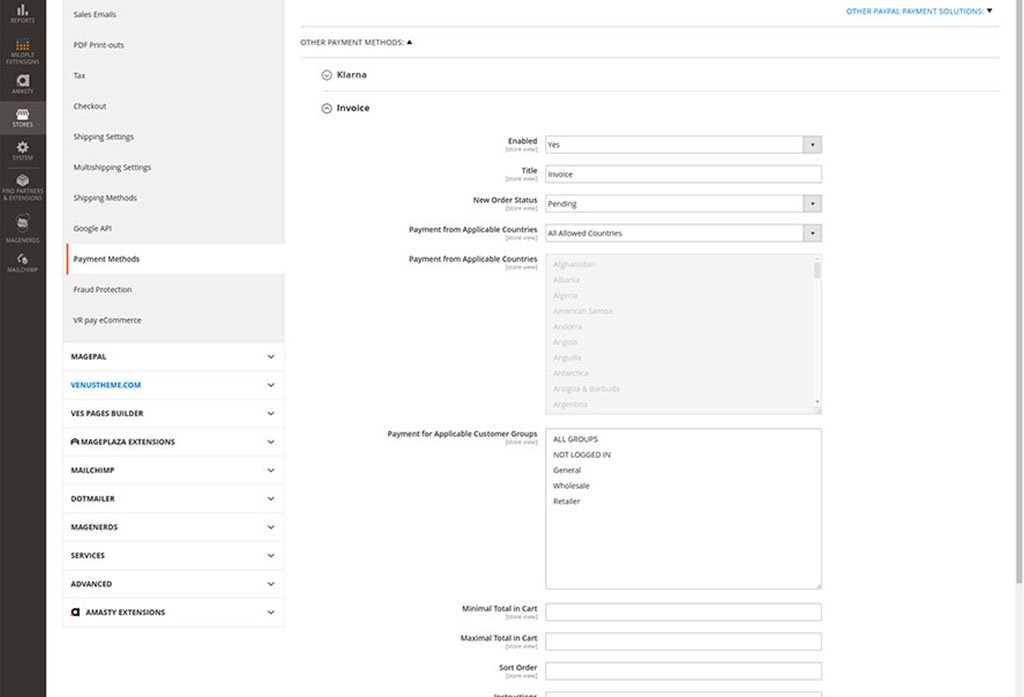Viewport: 1024px width, 697px height.
Task: Click the Minimal Total in Cart field
Action: click(x=683, y=611)
